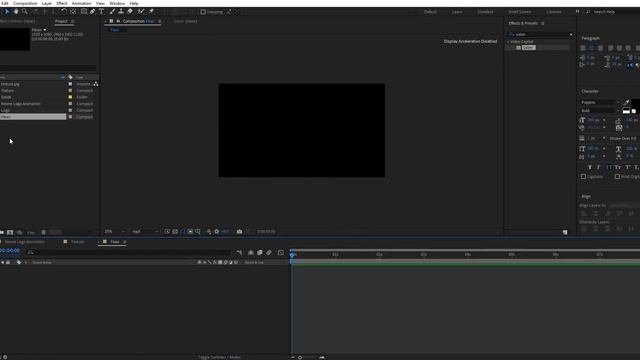Screen dimensions: 640x360
Task: Select the Puppet Pin tool
Action: (x=151, y=12)
